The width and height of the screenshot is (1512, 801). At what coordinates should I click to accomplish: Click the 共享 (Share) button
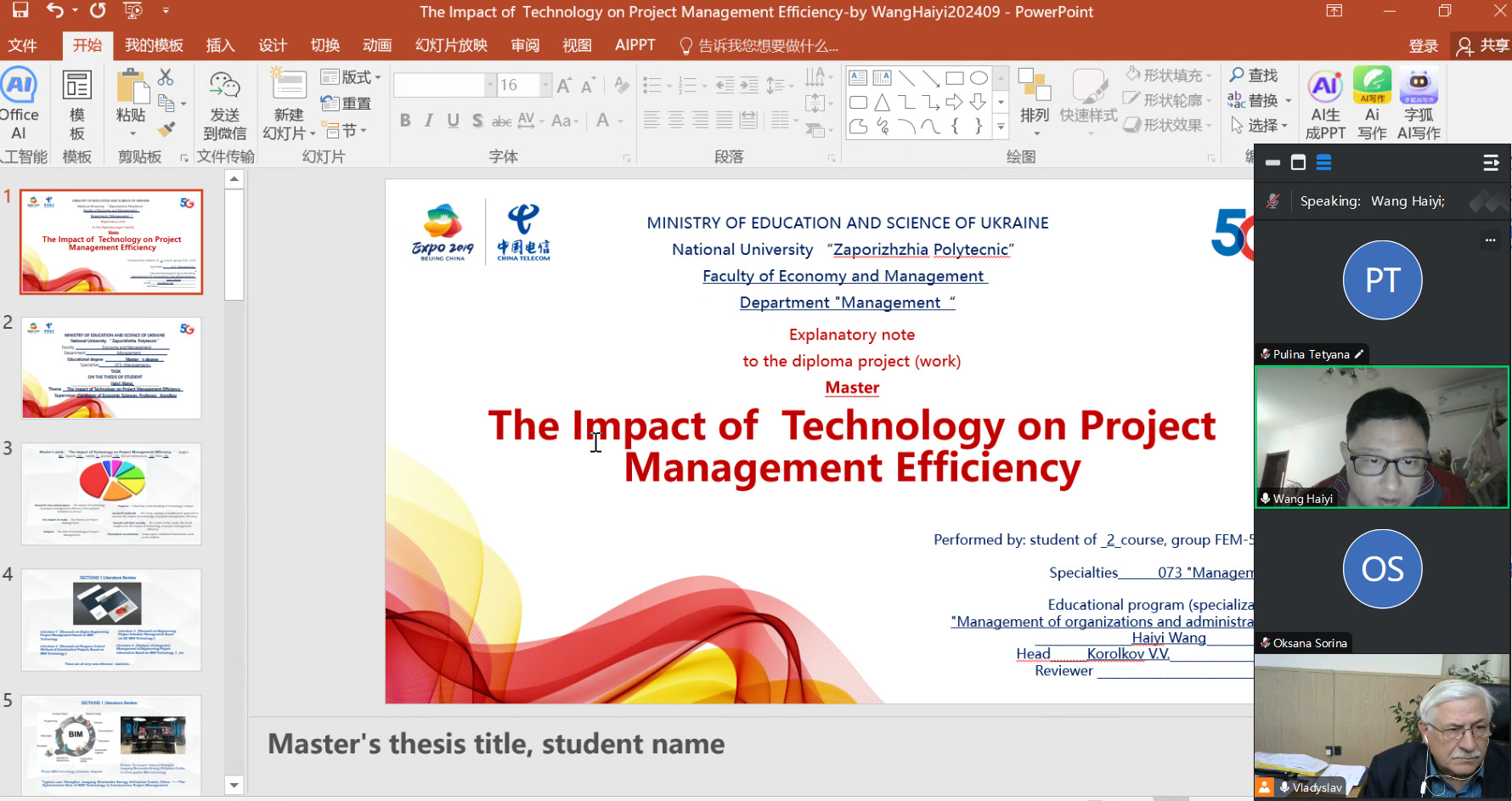pos(1483,46)
